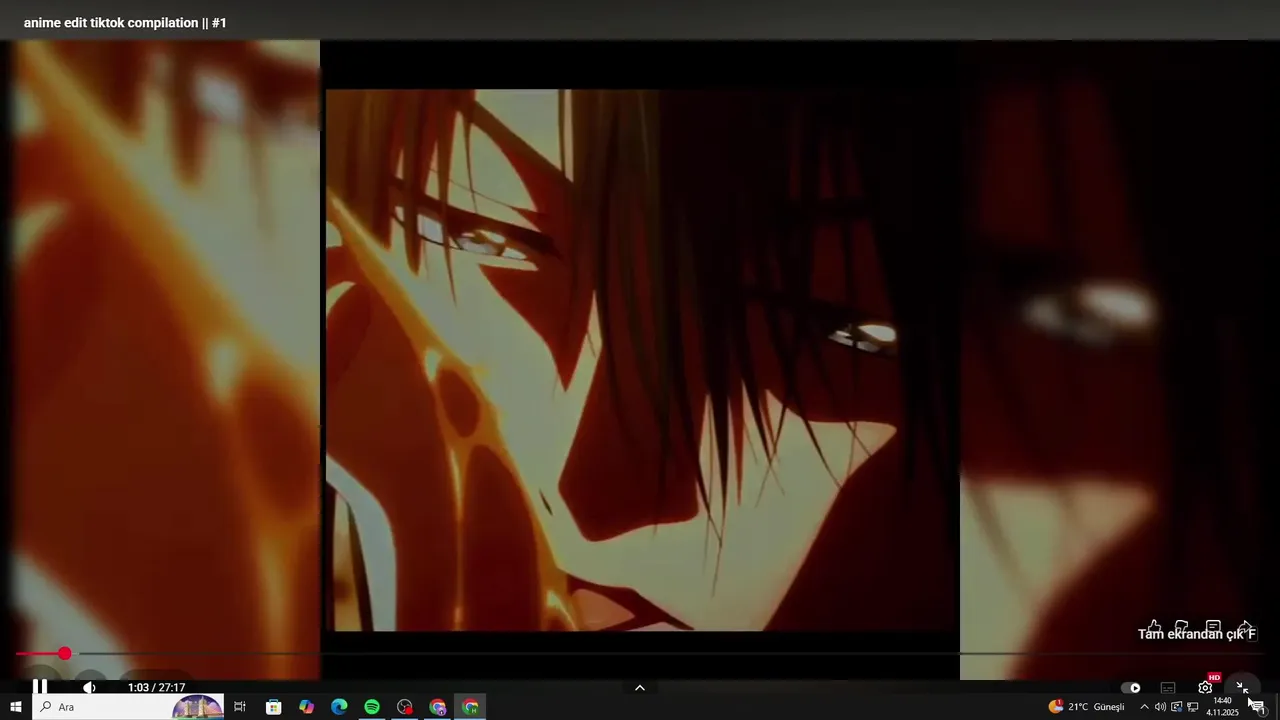Toggle subtitles/closed captions
Image resolution: width=1280 pixels, height=720 pixels.
pyautogui.click(x=1168, y=687)
